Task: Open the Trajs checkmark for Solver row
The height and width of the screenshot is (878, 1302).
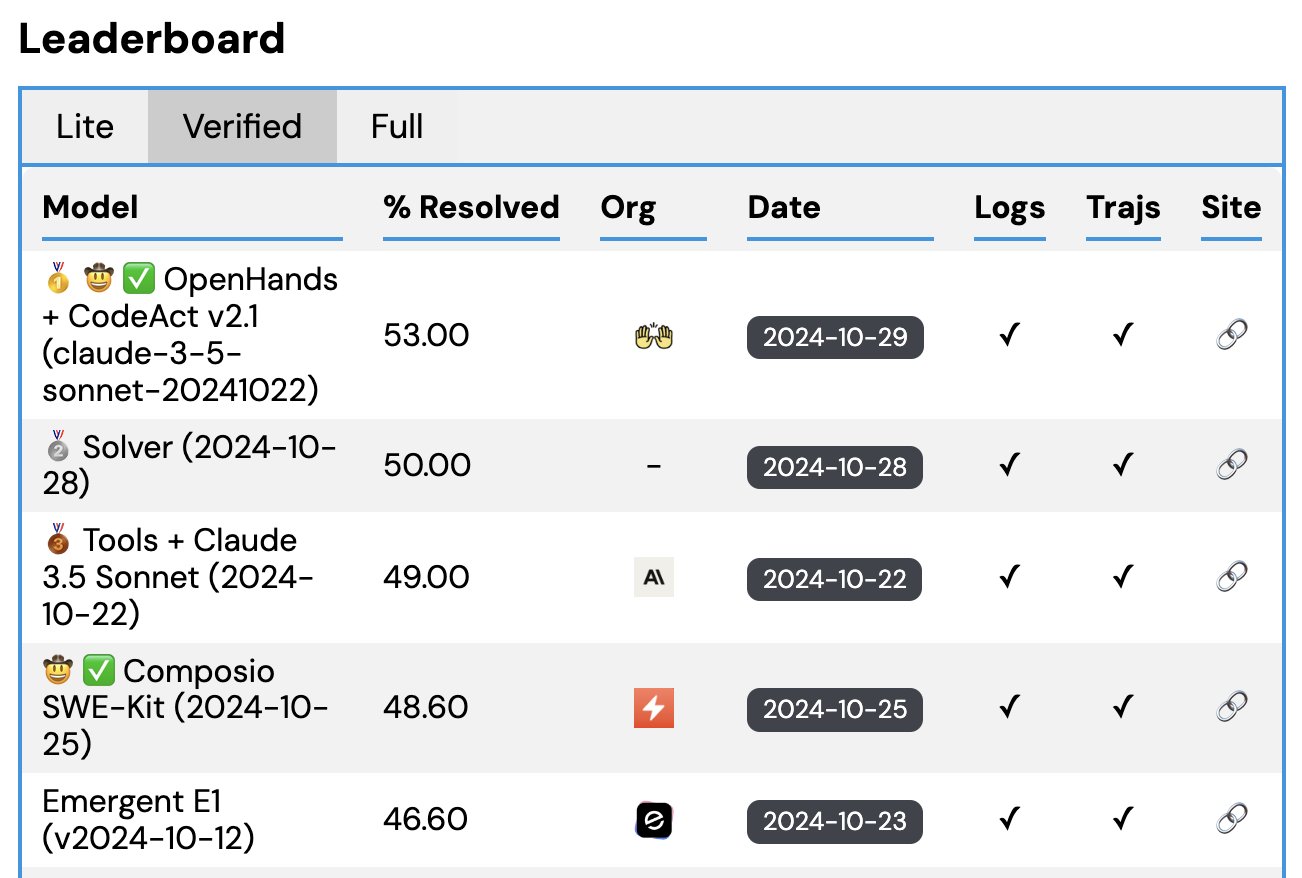Action: [1123, 465]
